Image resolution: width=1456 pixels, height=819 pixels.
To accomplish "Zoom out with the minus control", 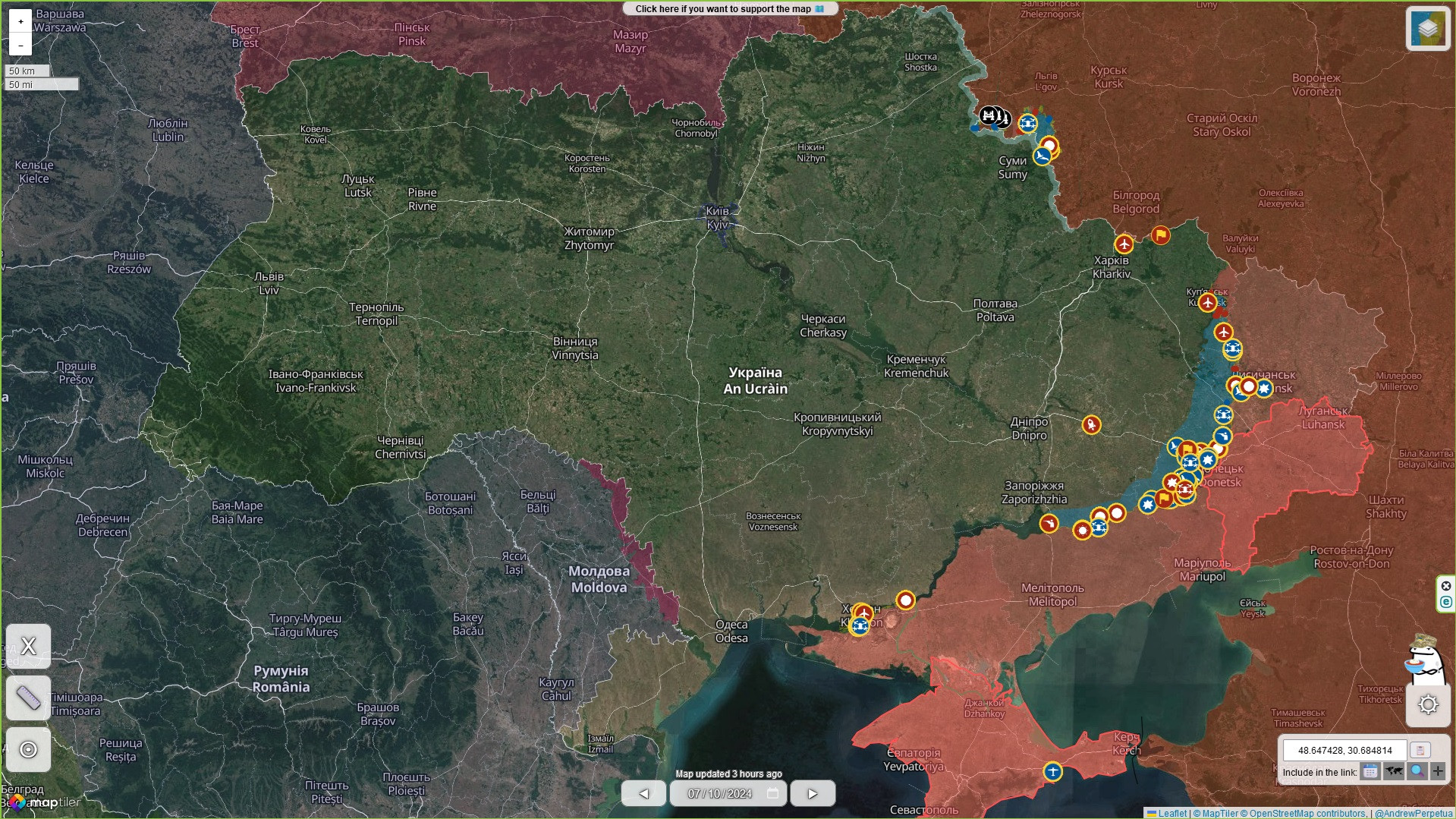I will [x=20, y=45].
